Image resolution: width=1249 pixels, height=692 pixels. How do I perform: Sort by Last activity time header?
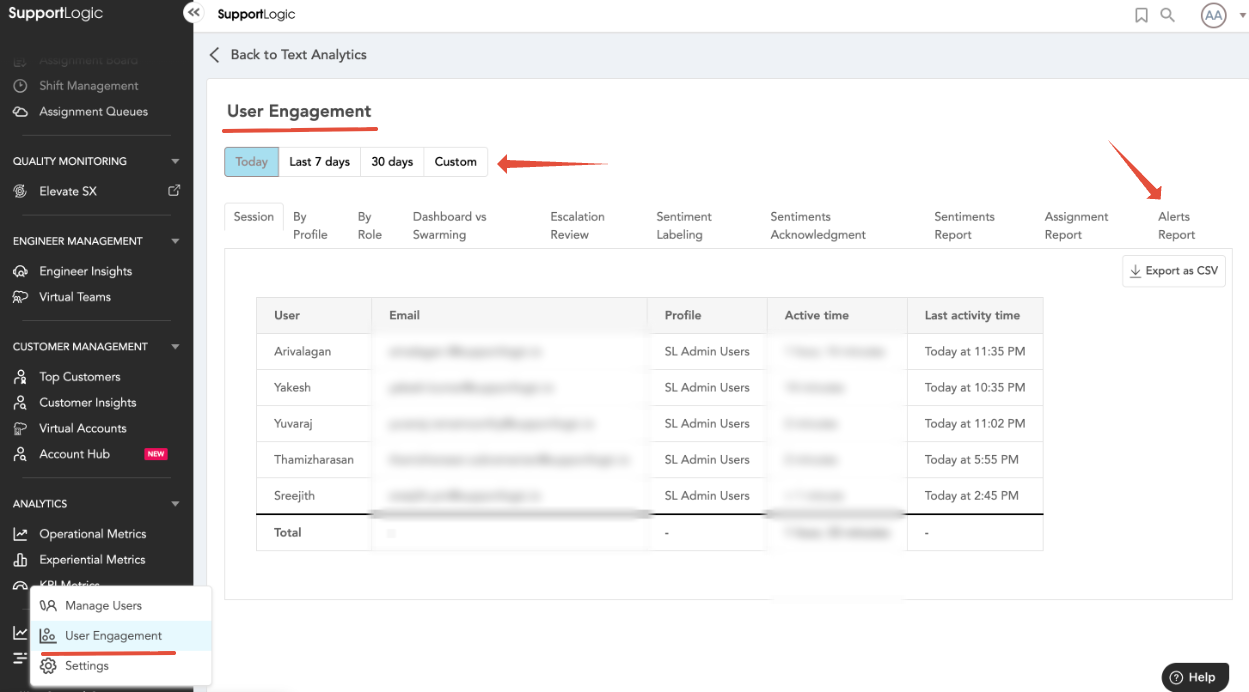(x=975, y=315)
